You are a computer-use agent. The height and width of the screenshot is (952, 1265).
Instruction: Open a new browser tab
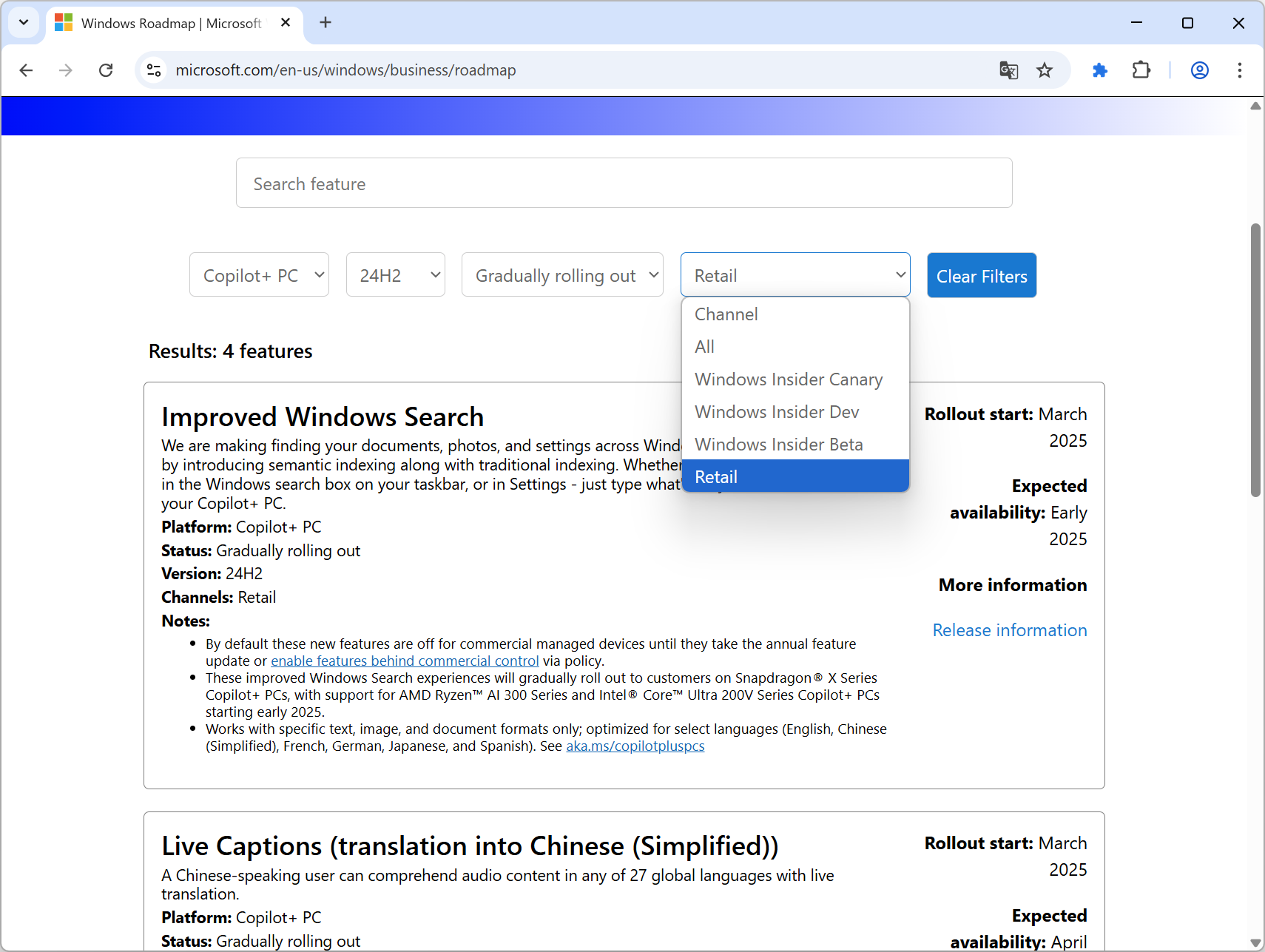(x=325, y=23)
